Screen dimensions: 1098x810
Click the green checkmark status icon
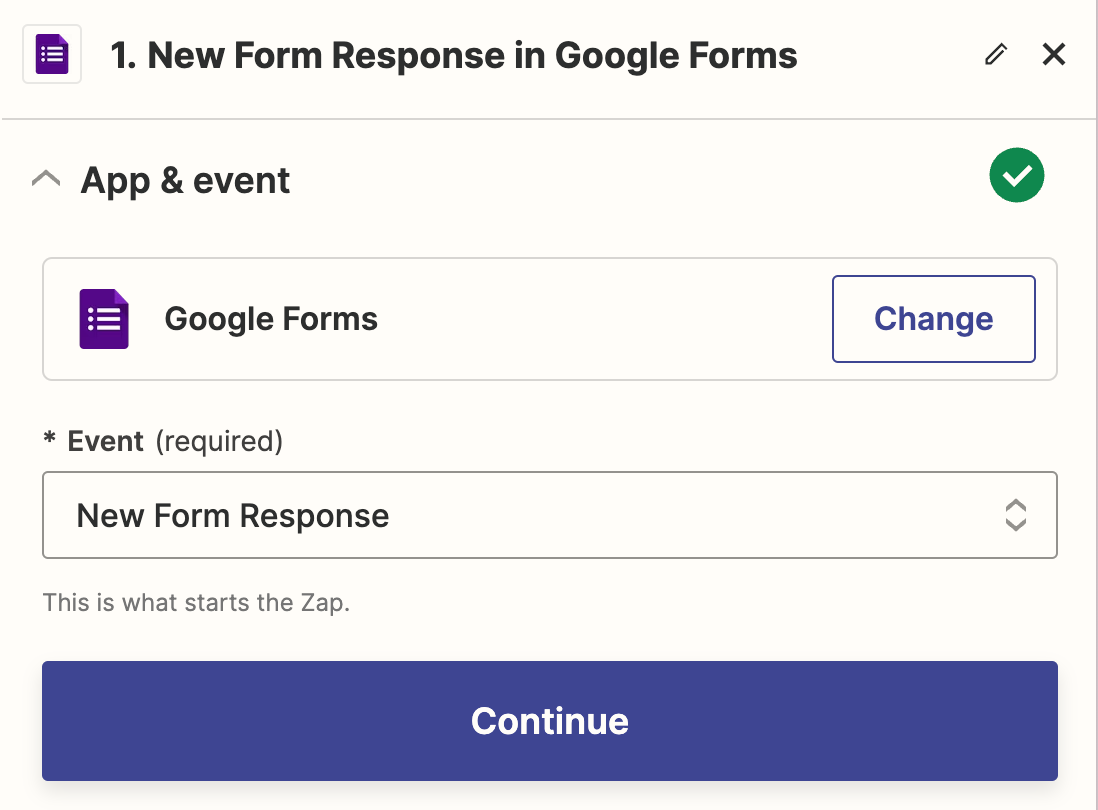(1016, 176)
